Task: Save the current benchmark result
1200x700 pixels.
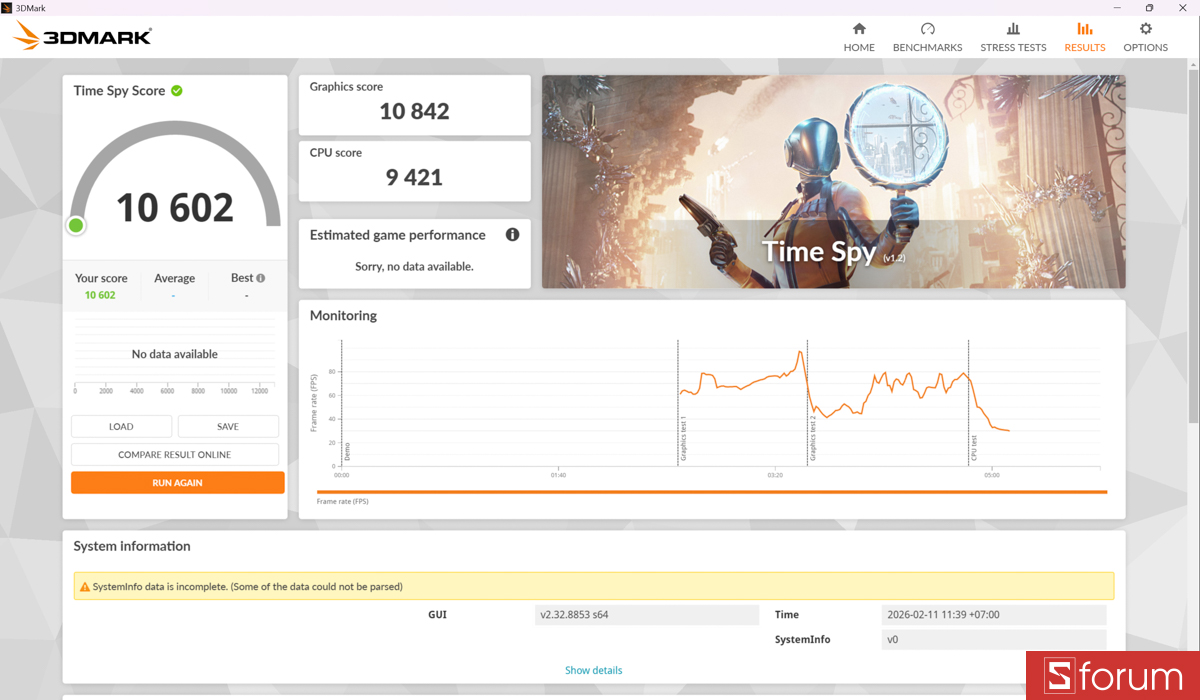Action: tap(228, 426)
